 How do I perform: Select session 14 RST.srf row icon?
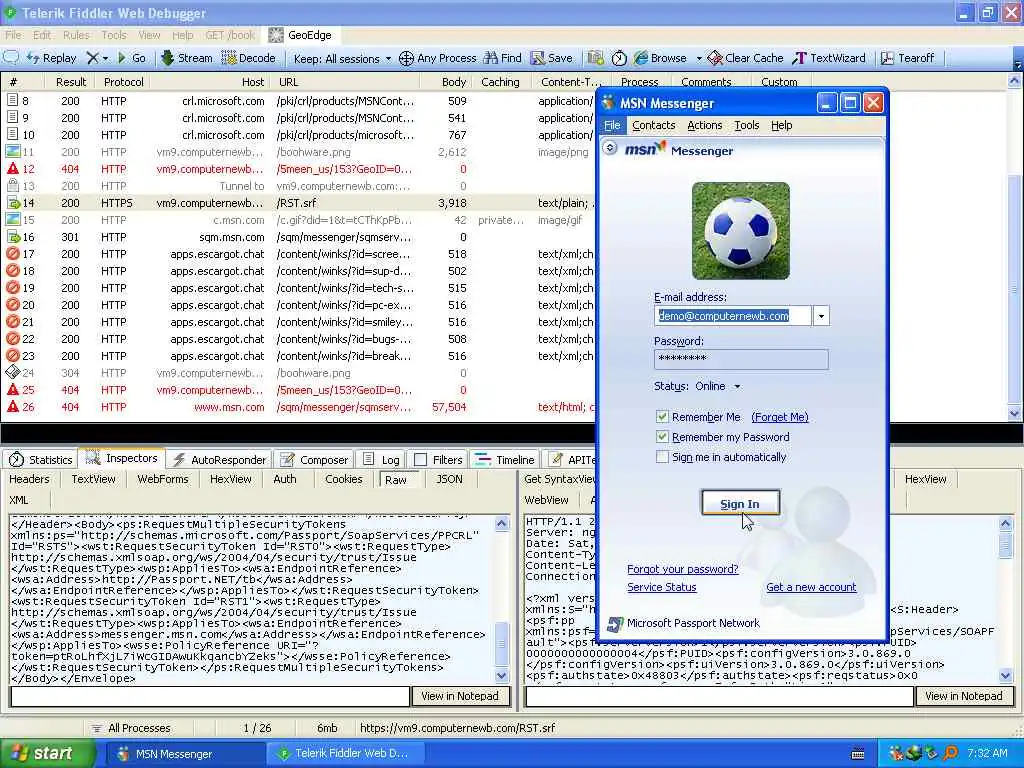(x=12, y=202)
